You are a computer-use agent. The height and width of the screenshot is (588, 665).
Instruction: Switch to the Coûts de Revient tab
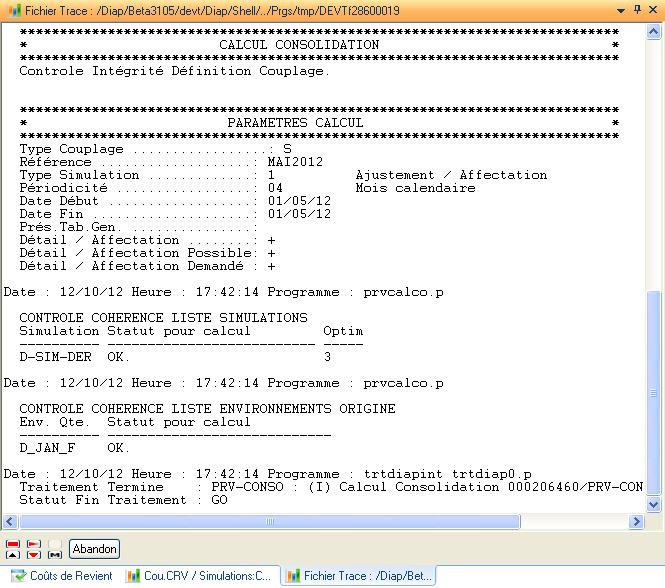70,576
